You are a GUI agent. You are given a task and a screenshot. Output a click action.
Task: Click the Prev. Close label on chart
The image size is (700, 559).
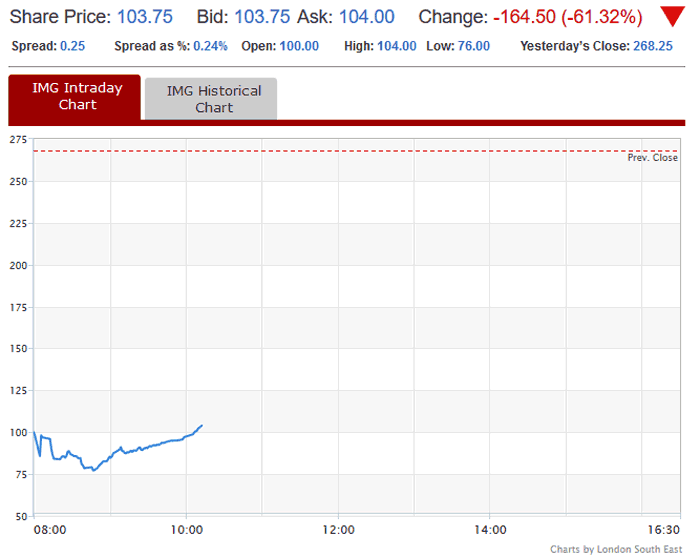click(x=652, y=158)
